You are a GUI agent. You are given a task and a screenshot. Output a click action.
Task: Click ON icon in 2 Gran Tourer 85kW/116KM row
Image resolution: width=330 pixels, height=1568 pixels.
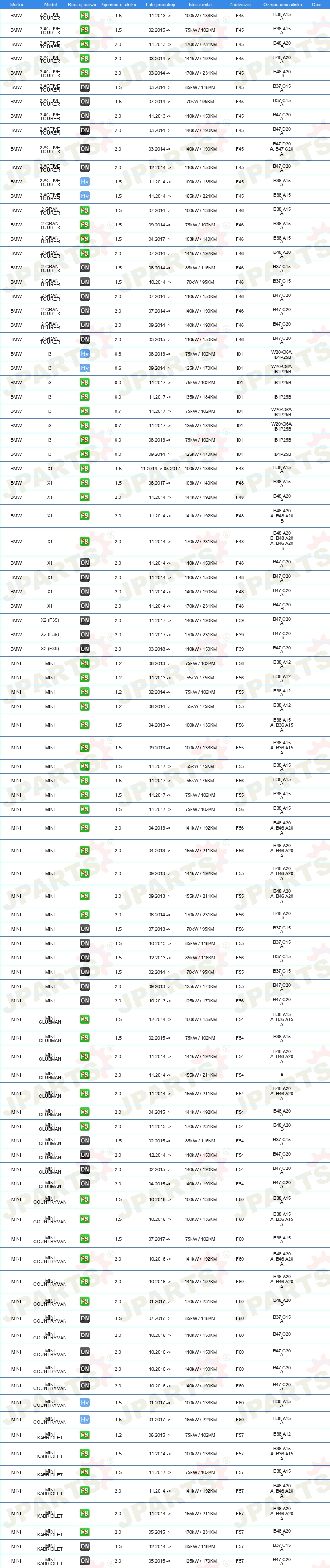85,268
